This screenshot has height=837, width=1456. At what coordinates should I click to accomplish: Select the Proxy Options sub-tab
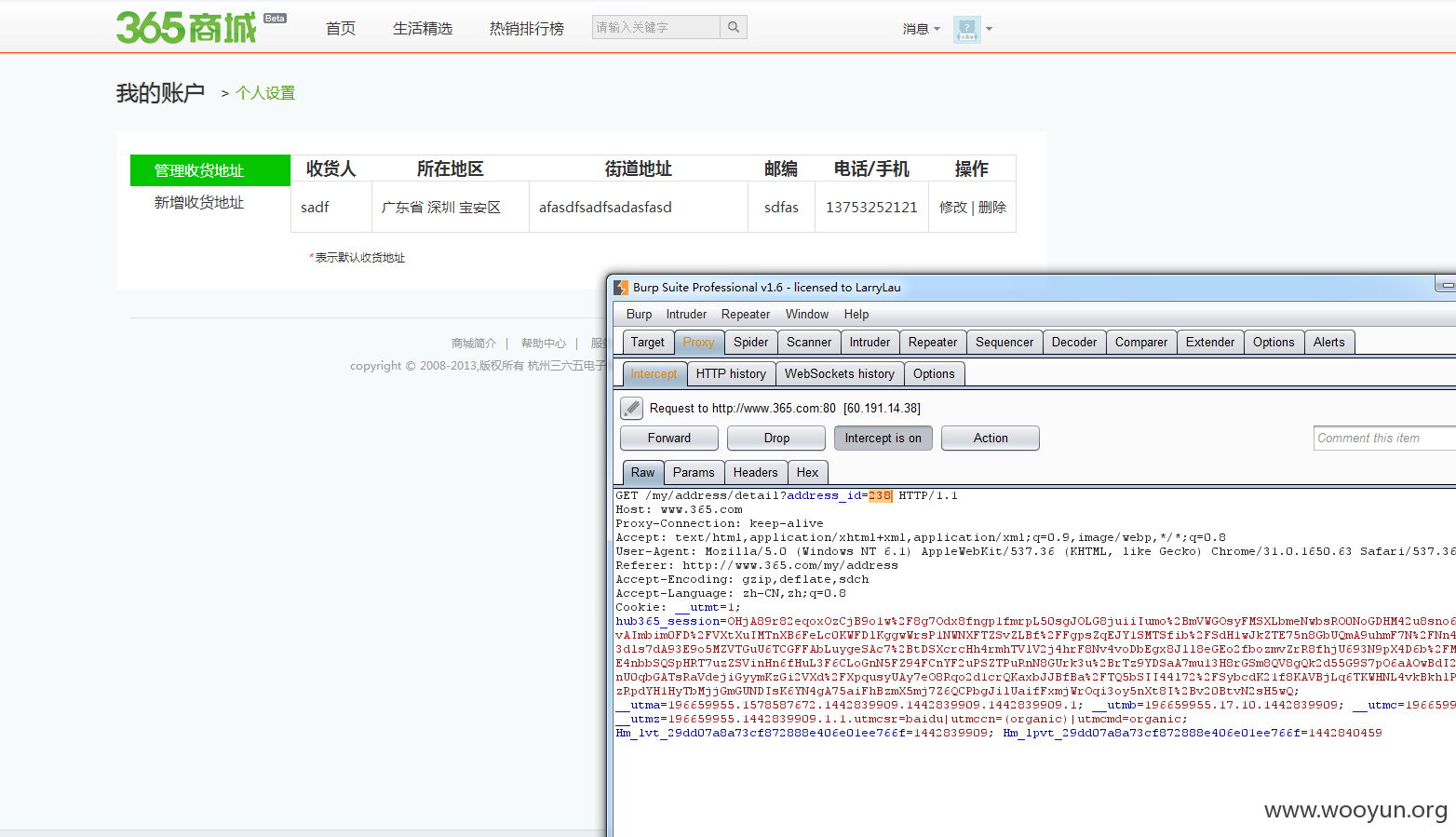coord(934,374)
